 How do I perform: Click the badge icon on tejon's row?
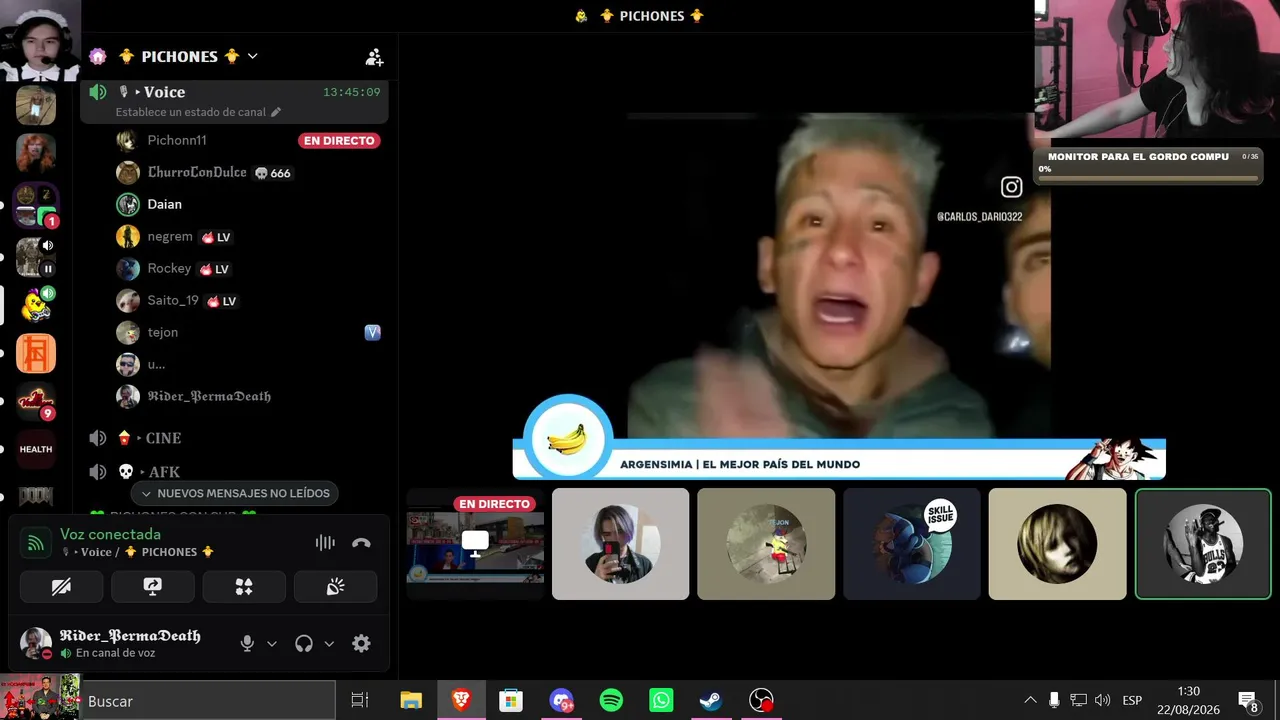tap(373, 333)
